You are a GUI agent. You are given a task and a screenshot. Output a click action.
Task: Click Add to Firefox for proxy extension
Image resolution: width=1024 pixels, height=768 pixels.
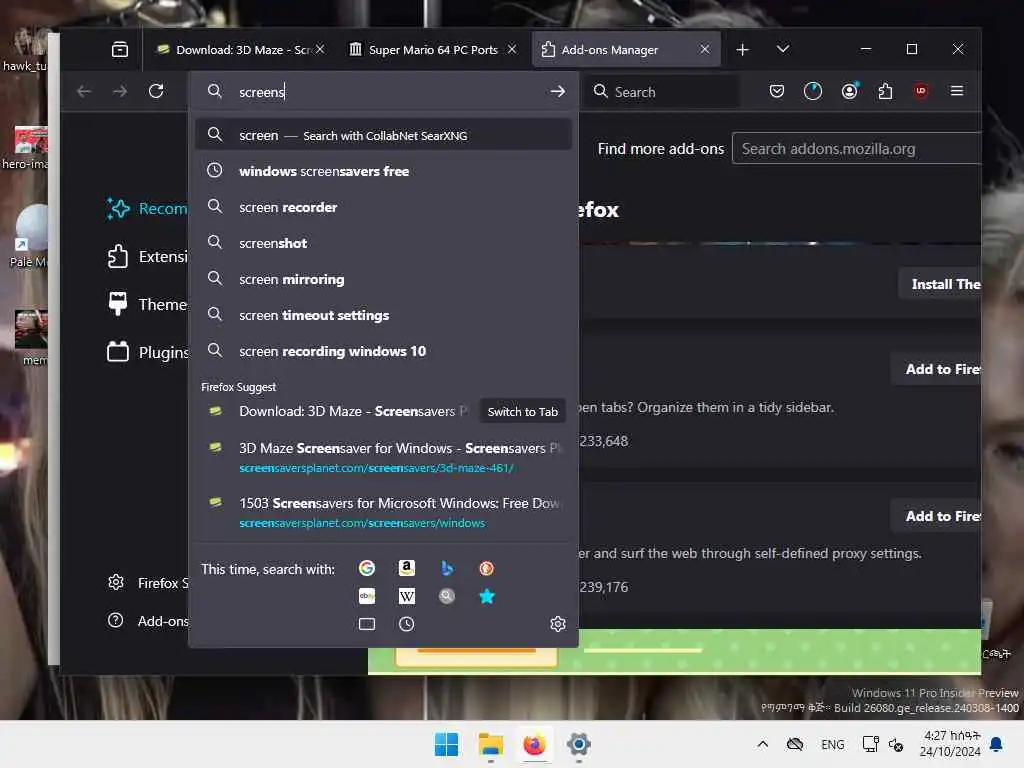(x=936, y=516)
